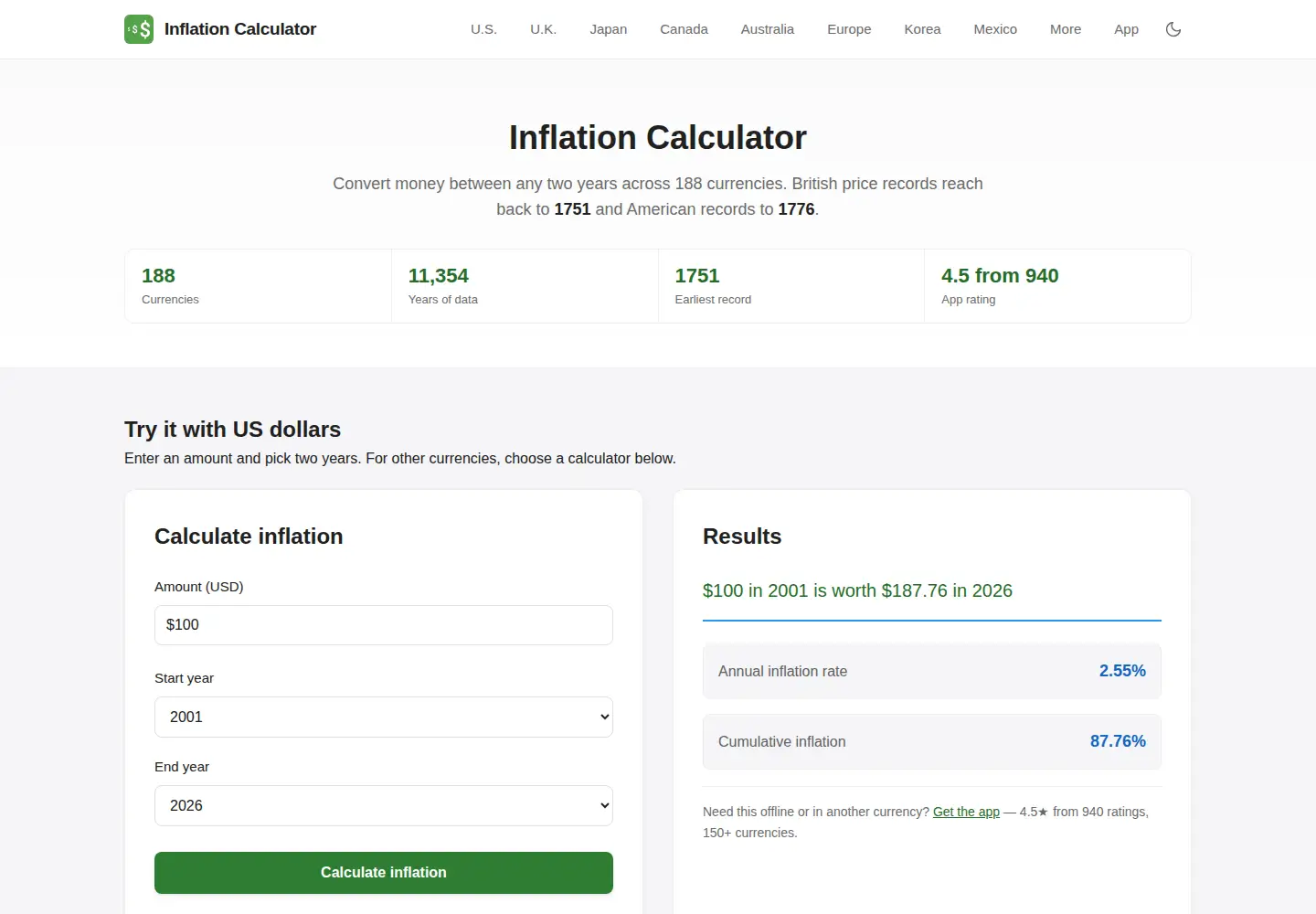The width and height of the screenshot is (1316, 914).
Task: Click the green dollar logo icon
Action: point(139,29)
